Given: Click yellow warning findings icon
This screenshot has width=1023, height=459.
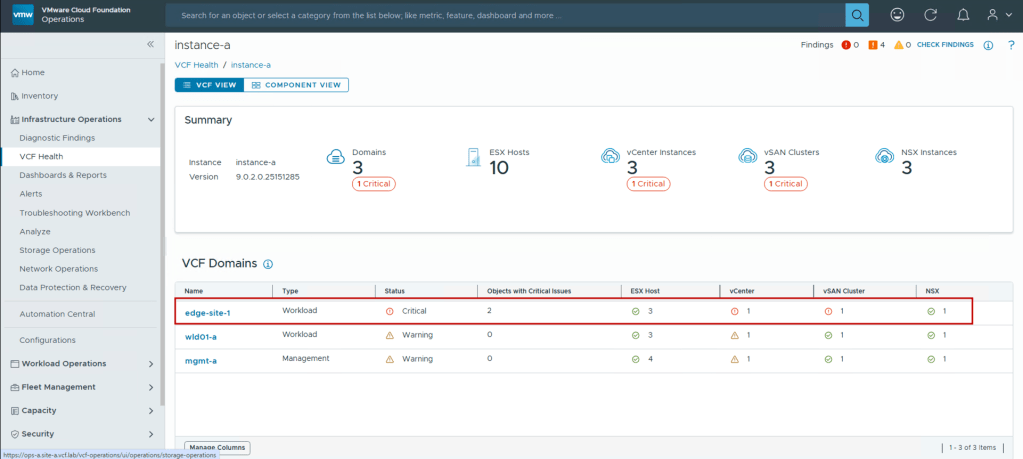Looking at the screenshot, I should 898,45.
